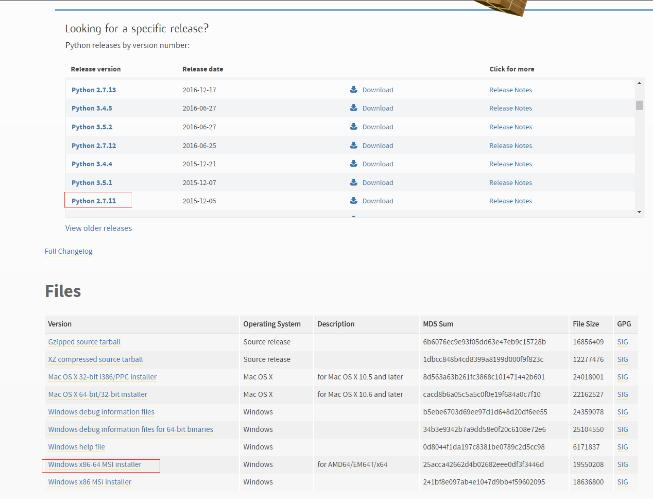Open Release Notes for Python 2.7.12
653x499 pixels.
click(x=511, y=146)
